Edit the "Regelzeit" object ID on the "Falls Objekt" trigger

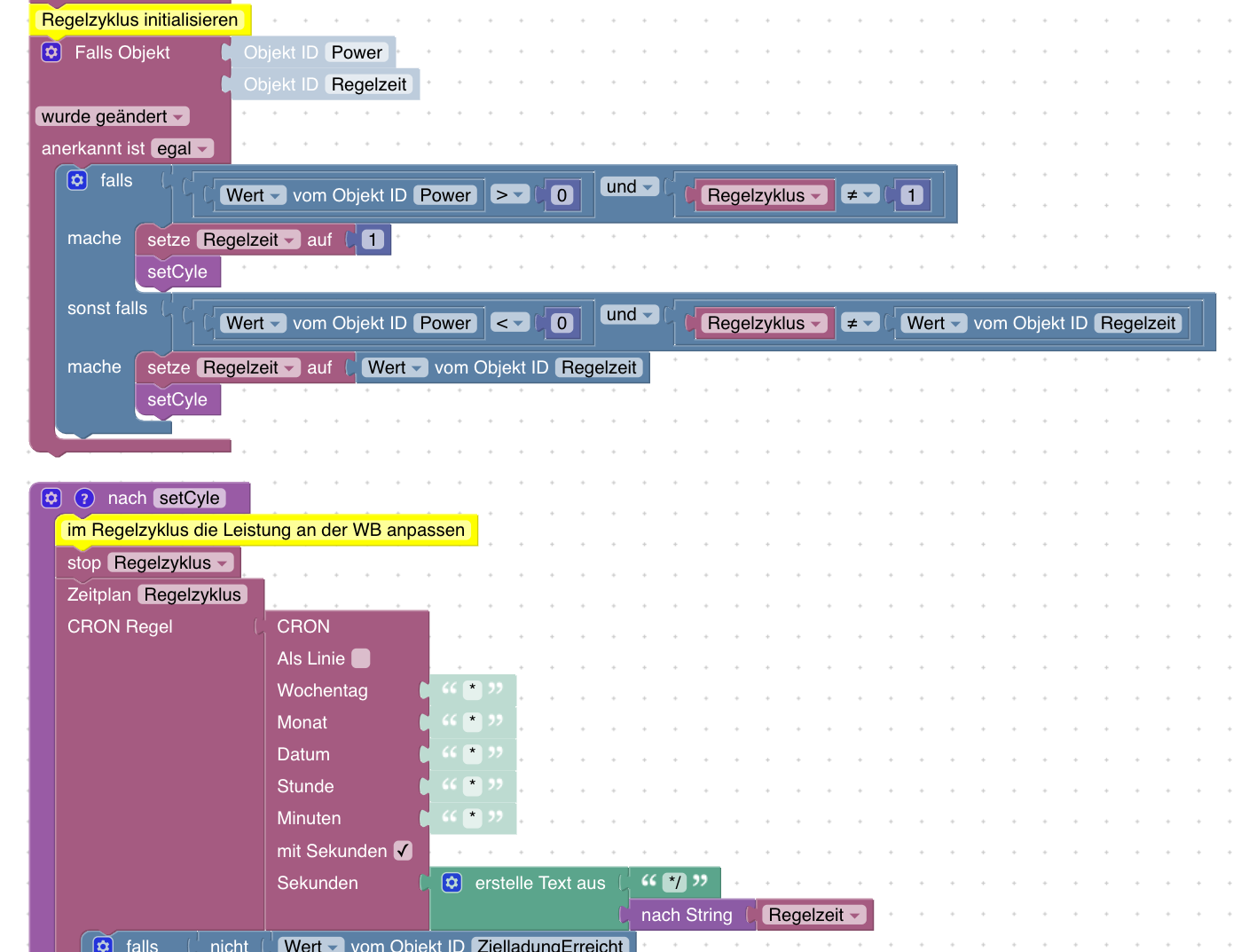click(x=369, y=84)
